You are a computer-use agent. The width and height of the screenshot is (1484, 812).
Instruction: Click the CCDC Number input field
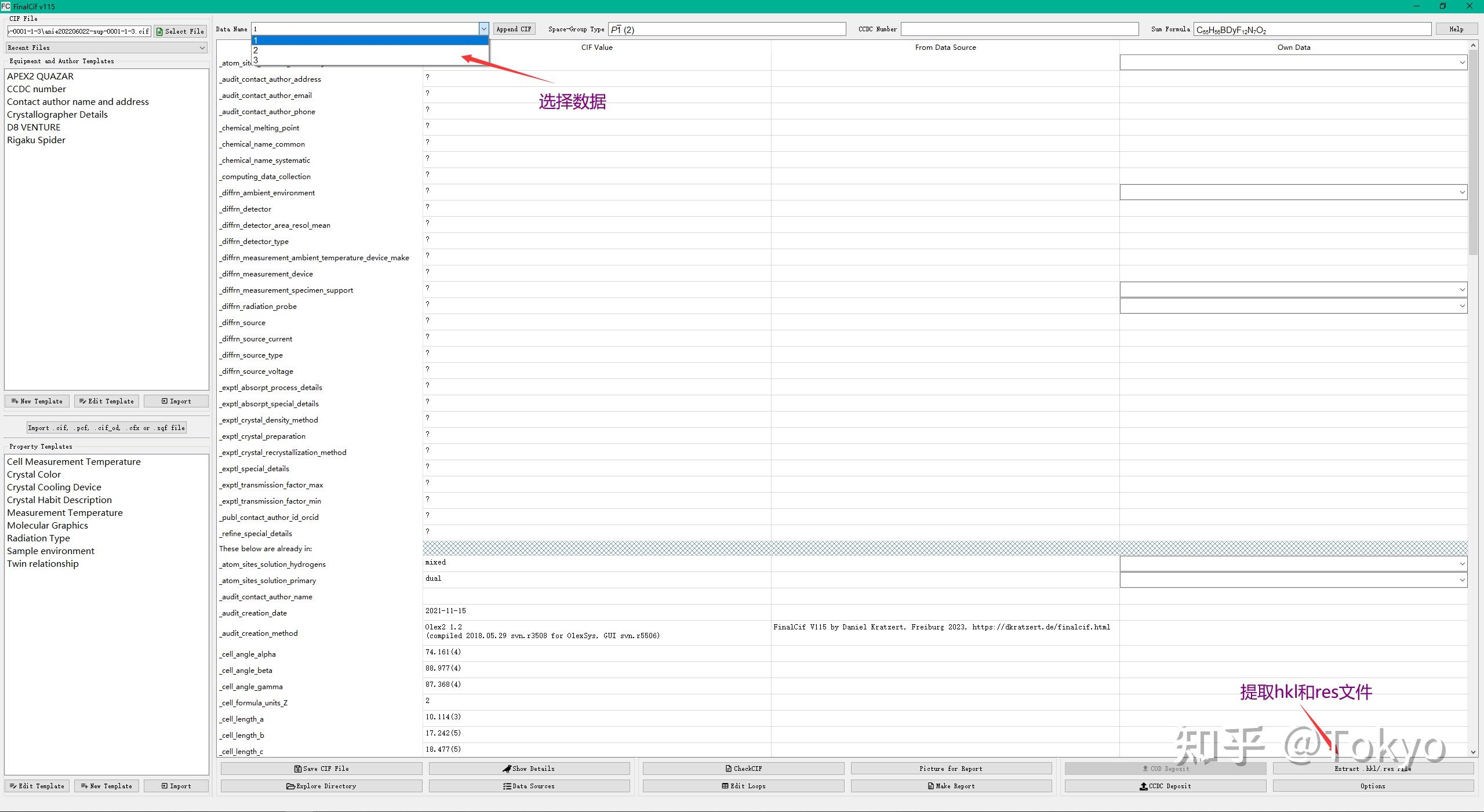(x=1019, y=29)
